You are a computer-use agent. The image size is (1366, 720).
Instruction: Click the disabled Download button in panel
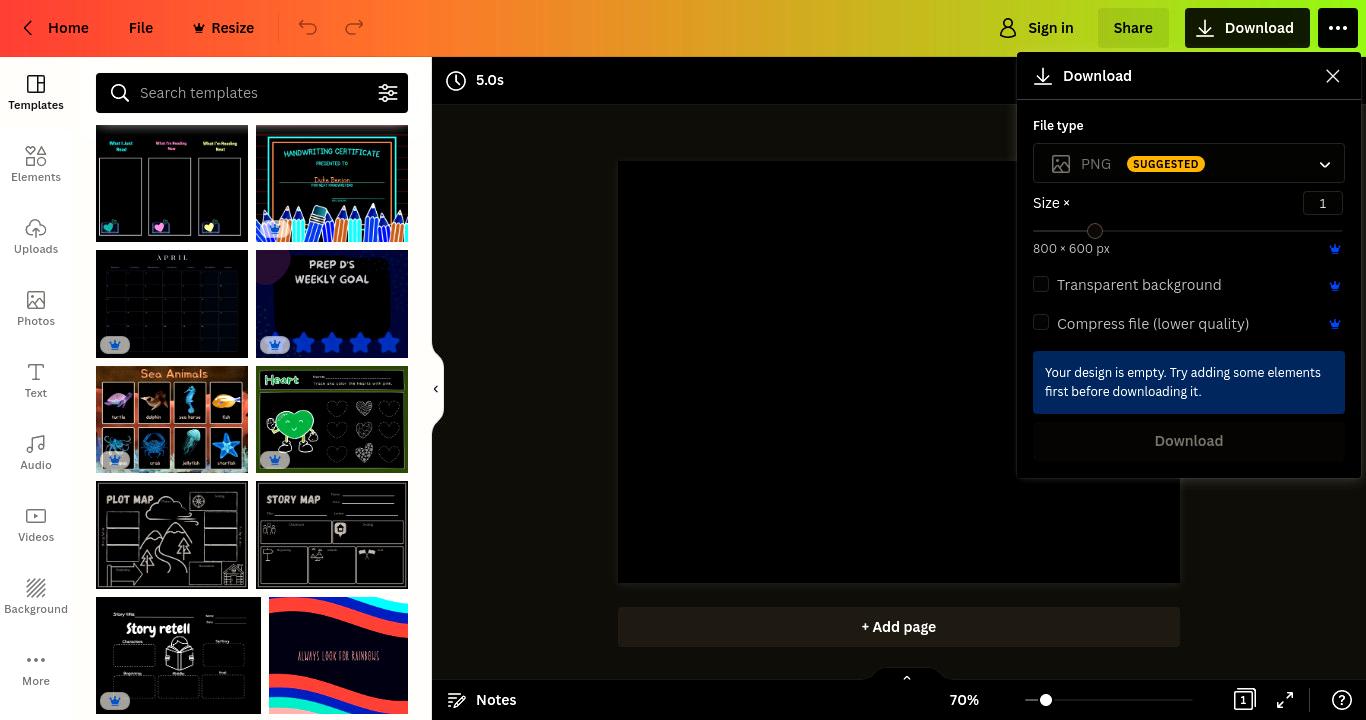pos(1189,441)
